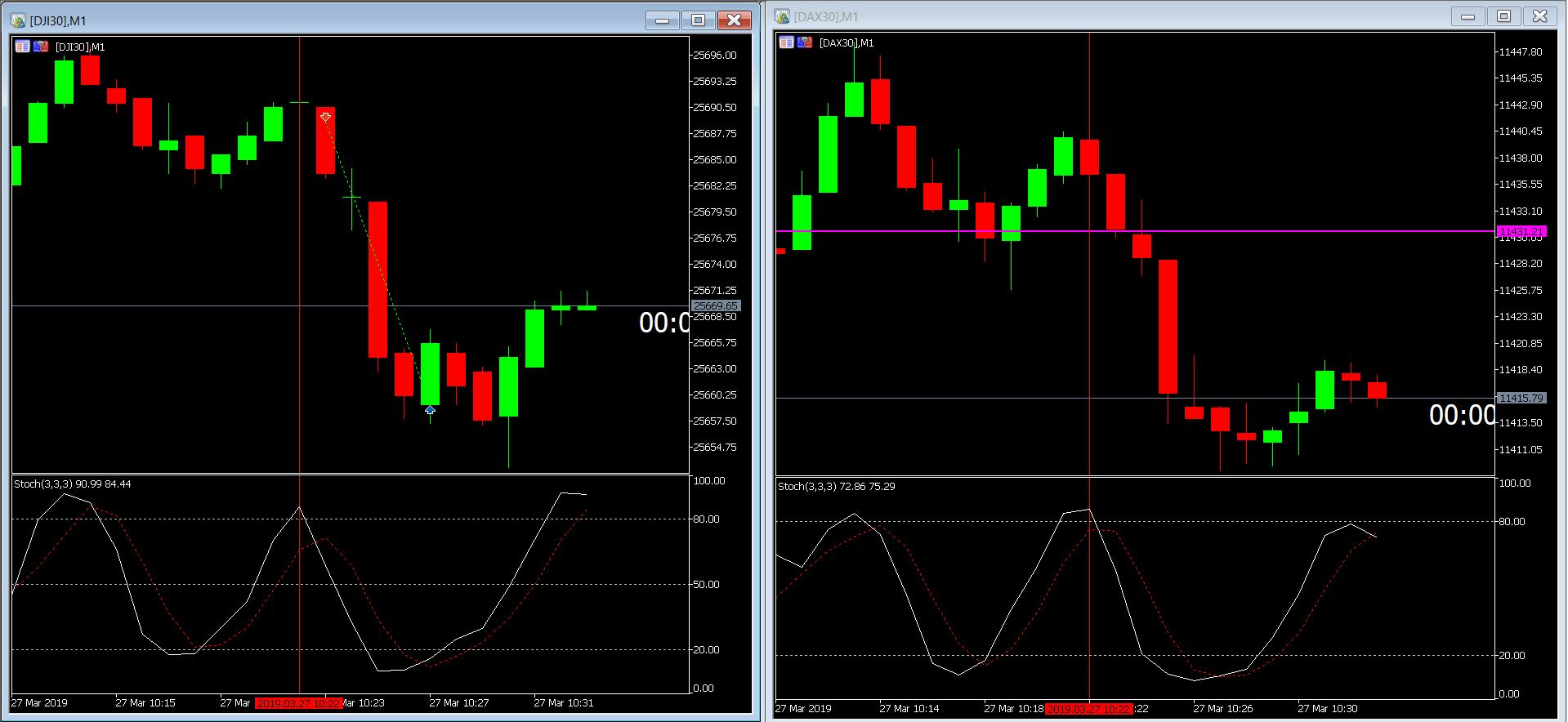Viewport: 1568px width, 722px height.
Task: Click the DJI30 window title bar icon
Action: (x=18, y=20)
